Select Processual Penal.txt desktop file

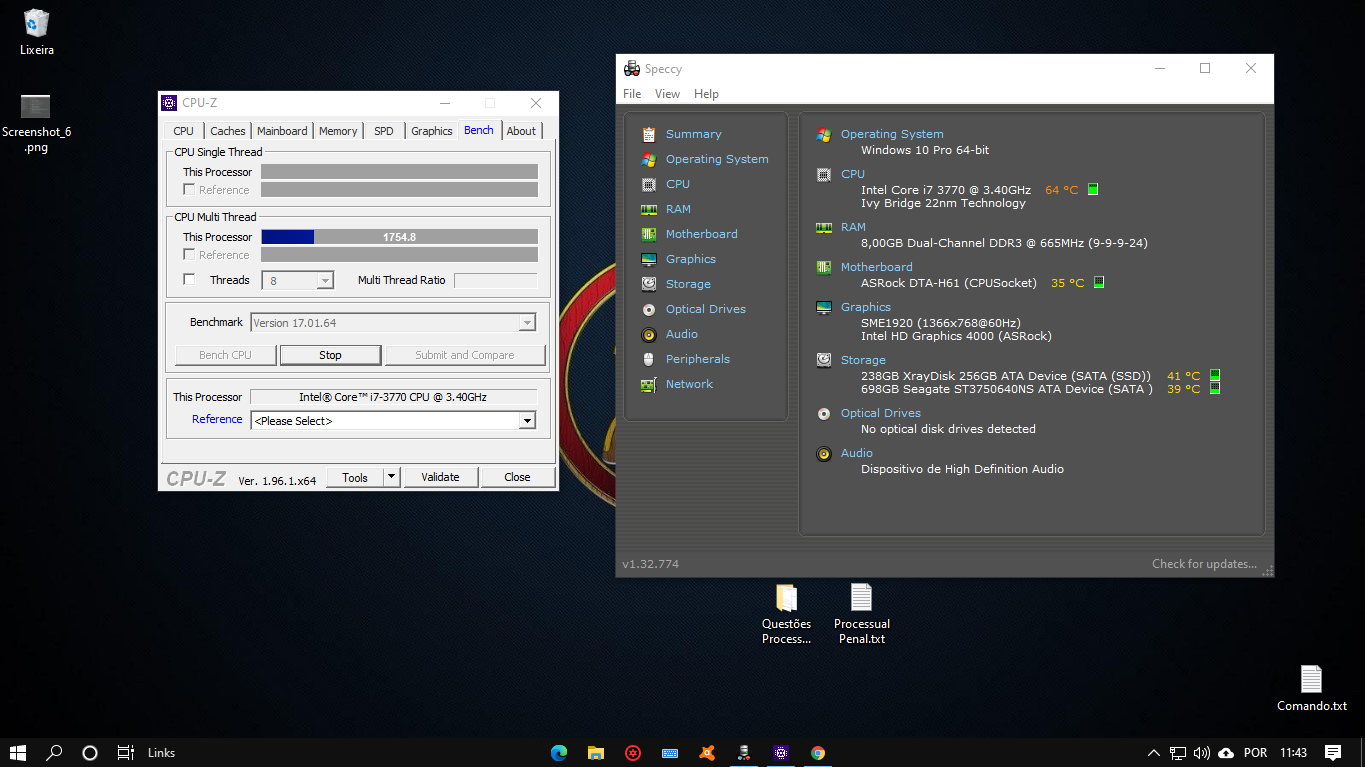click(861, 614)
